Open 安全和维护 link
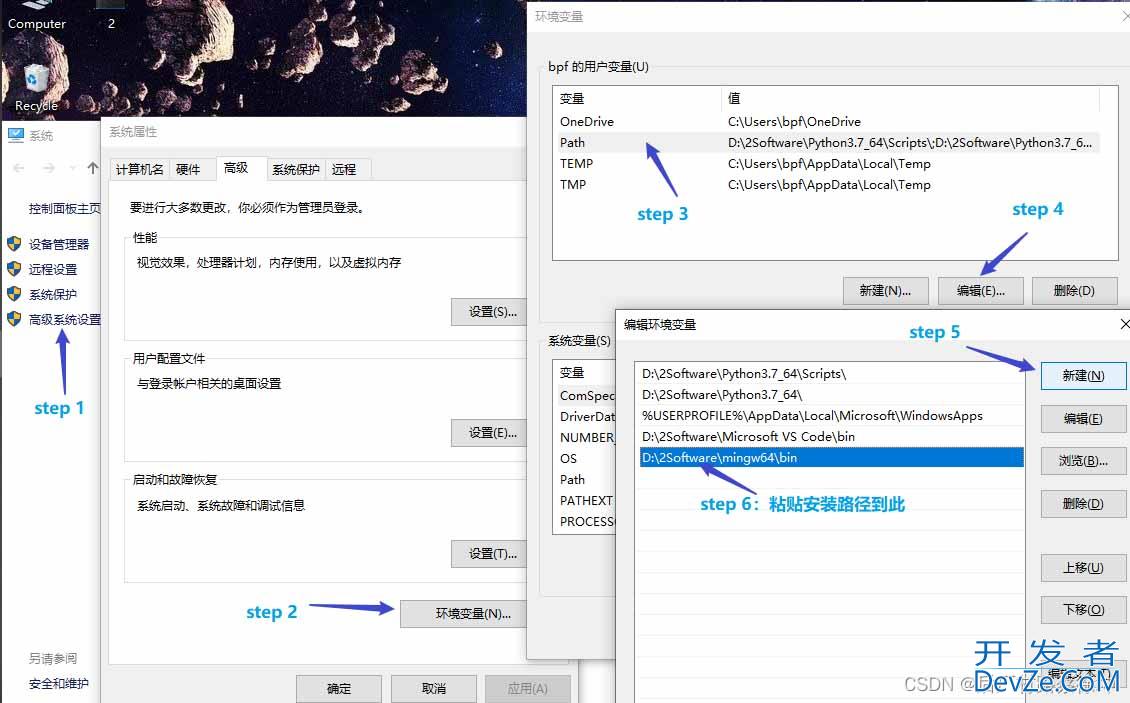Screen dimensions: 1130x703 (59, 684)
